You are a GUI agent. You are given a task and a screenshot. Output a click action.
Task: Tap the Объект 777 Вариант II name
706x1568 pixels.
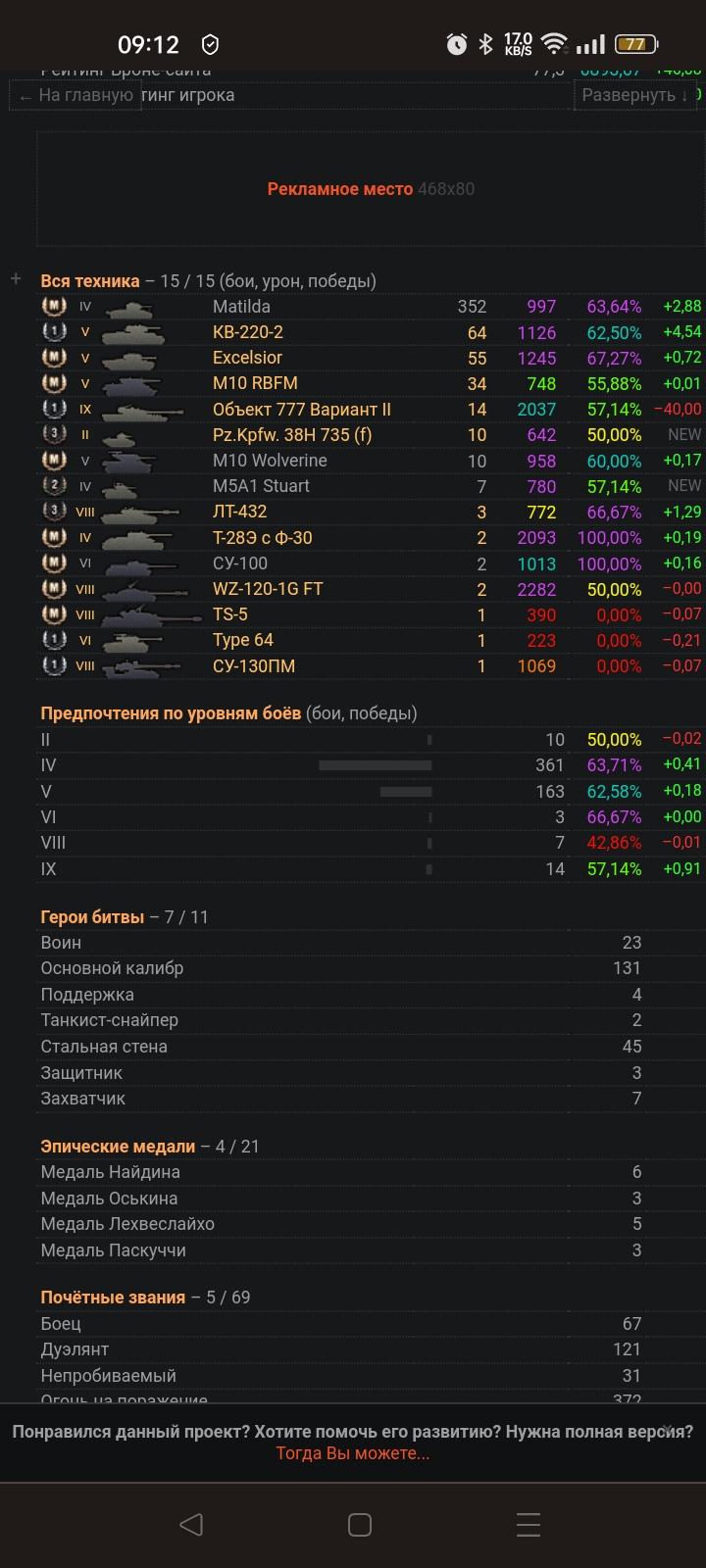(x=302, y=409)
